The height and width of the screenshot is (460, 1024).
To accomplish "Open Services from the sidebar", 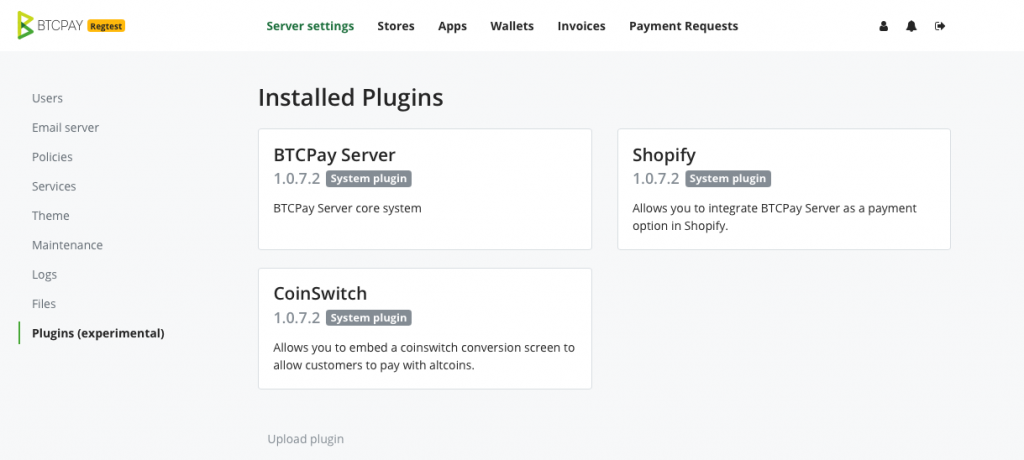I will point(54,186).
